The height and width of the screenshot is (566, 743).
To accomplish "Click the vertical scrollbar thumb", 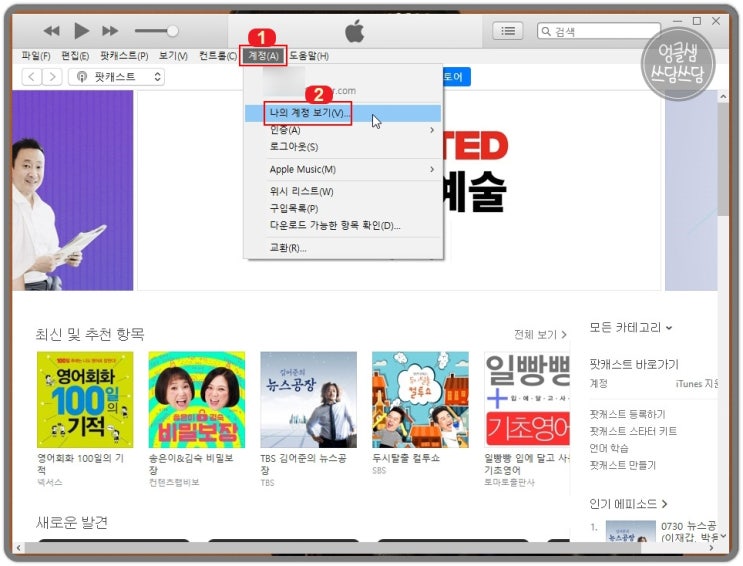I will [723, 158].
